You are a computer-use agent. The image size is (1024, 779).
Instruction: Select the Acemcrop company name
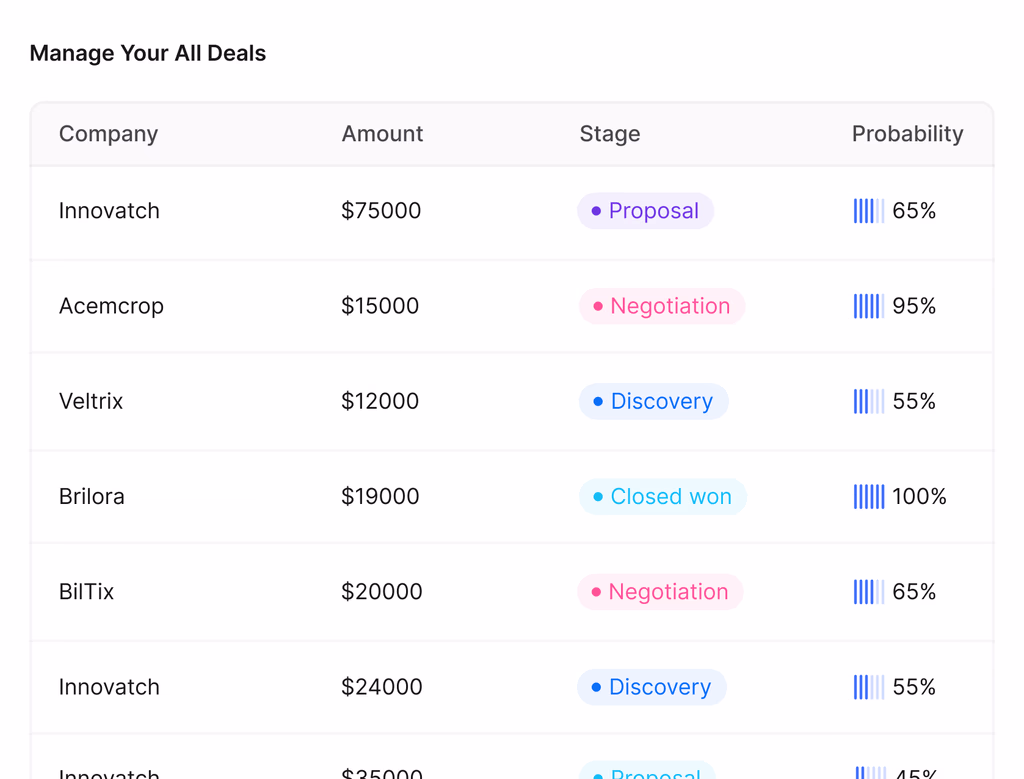coord(111,306)
